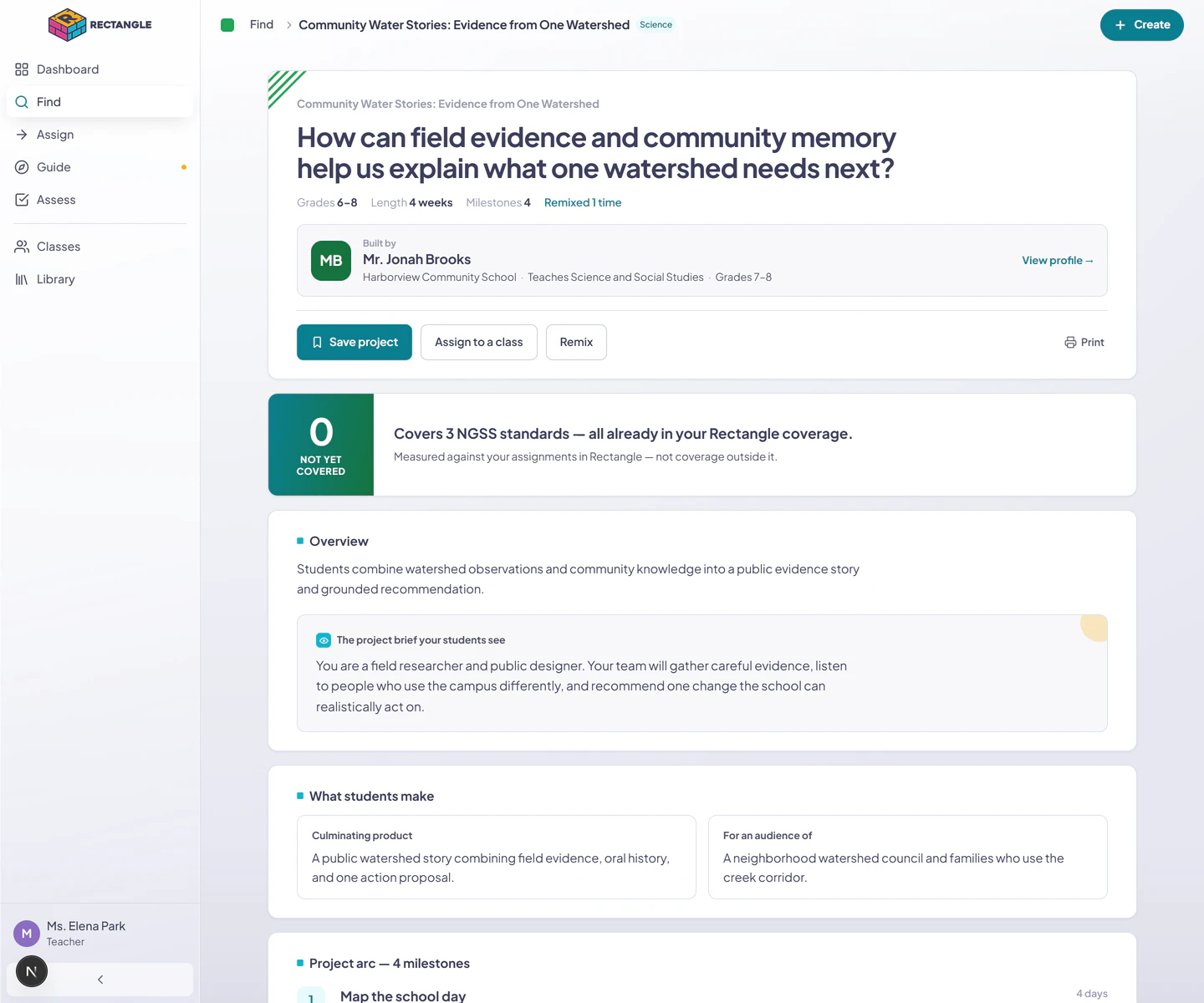Collapse the sidebar with the chevron
1204x1003 pixels.
100,980
